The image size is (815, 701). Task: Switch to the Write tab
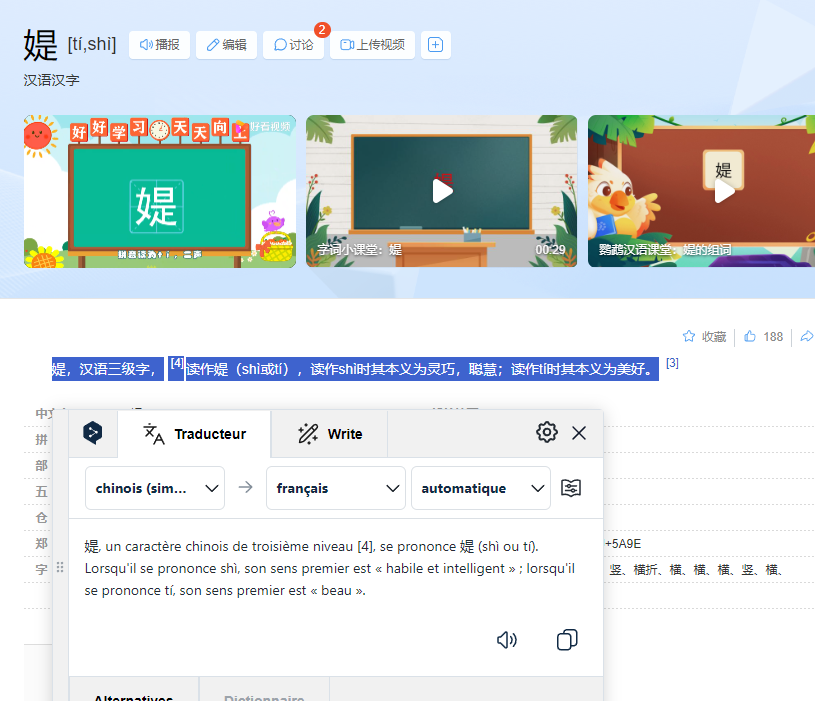point(329,434)
